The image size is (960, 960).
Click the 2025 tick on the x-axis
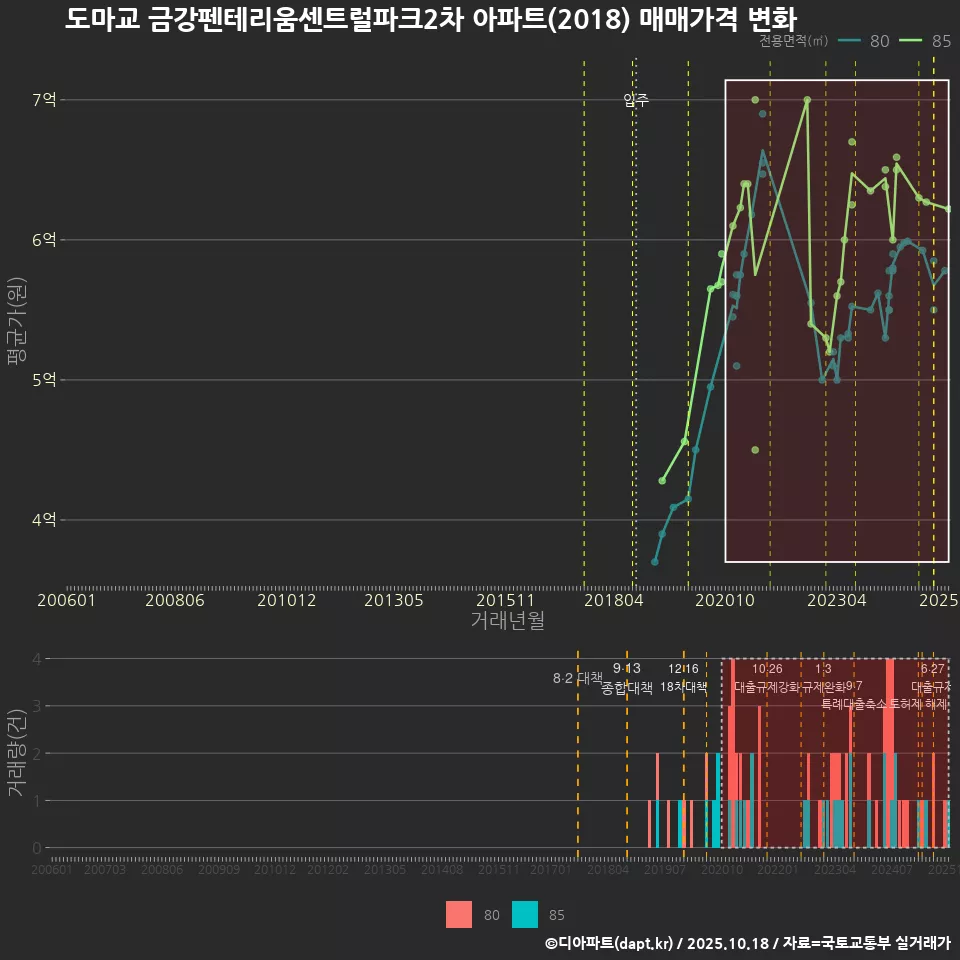click(x=940, y=601)
